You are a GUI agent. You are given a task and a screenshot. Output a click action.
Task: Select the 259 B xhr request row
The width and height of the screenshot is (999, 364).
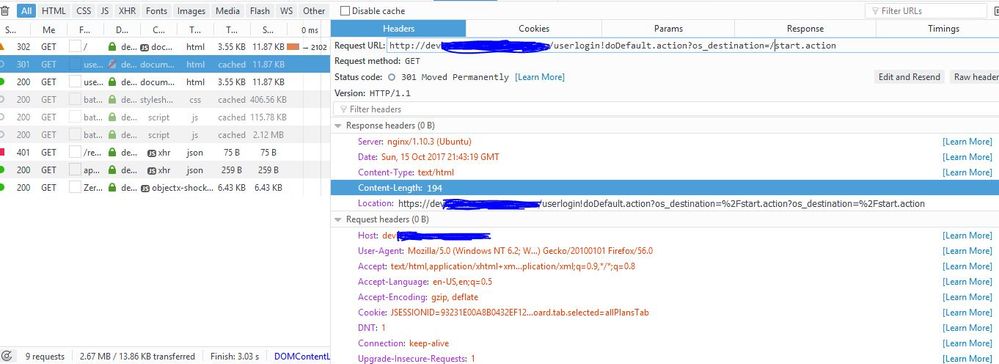pos(164,170)
